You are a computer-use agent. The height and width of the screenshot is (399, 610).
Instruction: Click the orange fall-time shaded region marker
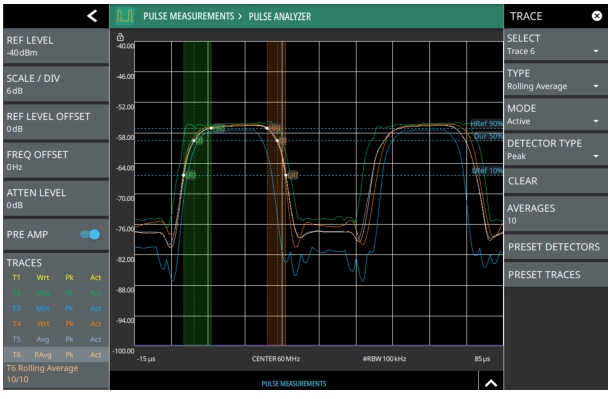276,193
